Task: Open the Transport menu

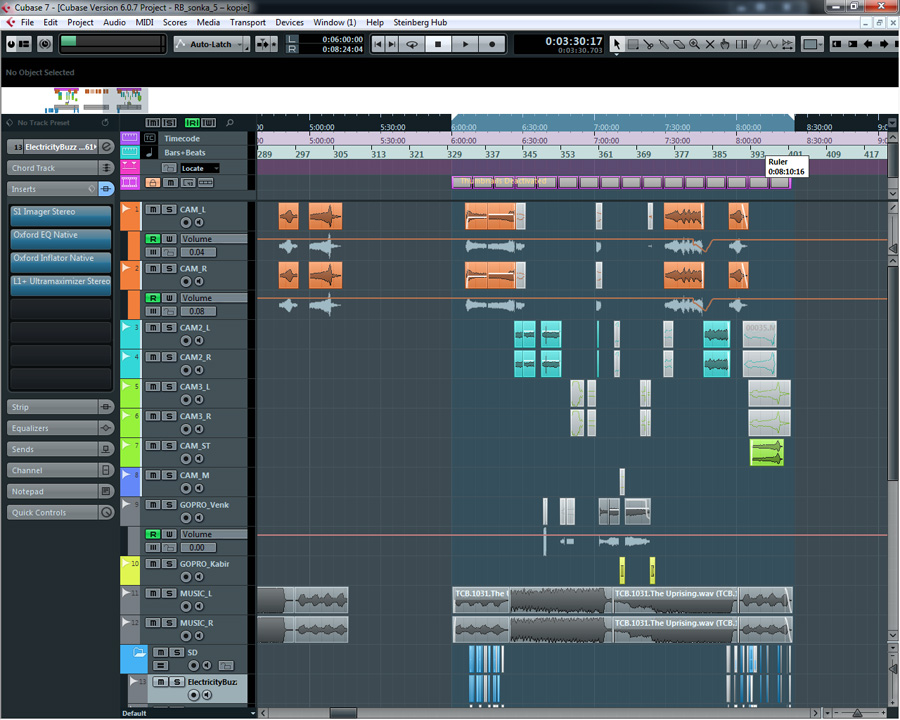Action: coord(247,22)
